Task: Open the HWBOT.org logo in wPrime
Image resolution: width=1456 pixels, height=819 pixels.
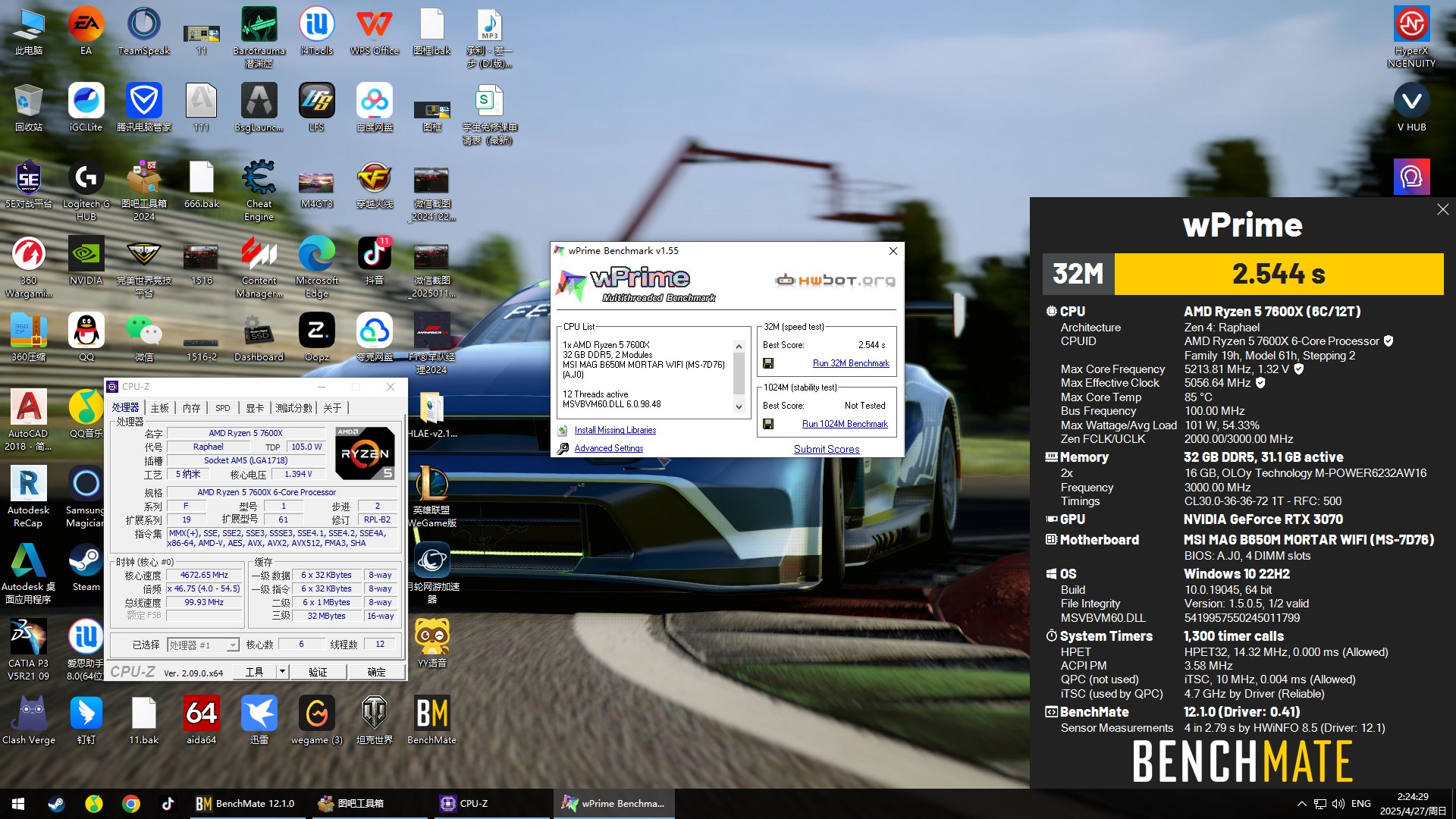Action: click(835, 281)
